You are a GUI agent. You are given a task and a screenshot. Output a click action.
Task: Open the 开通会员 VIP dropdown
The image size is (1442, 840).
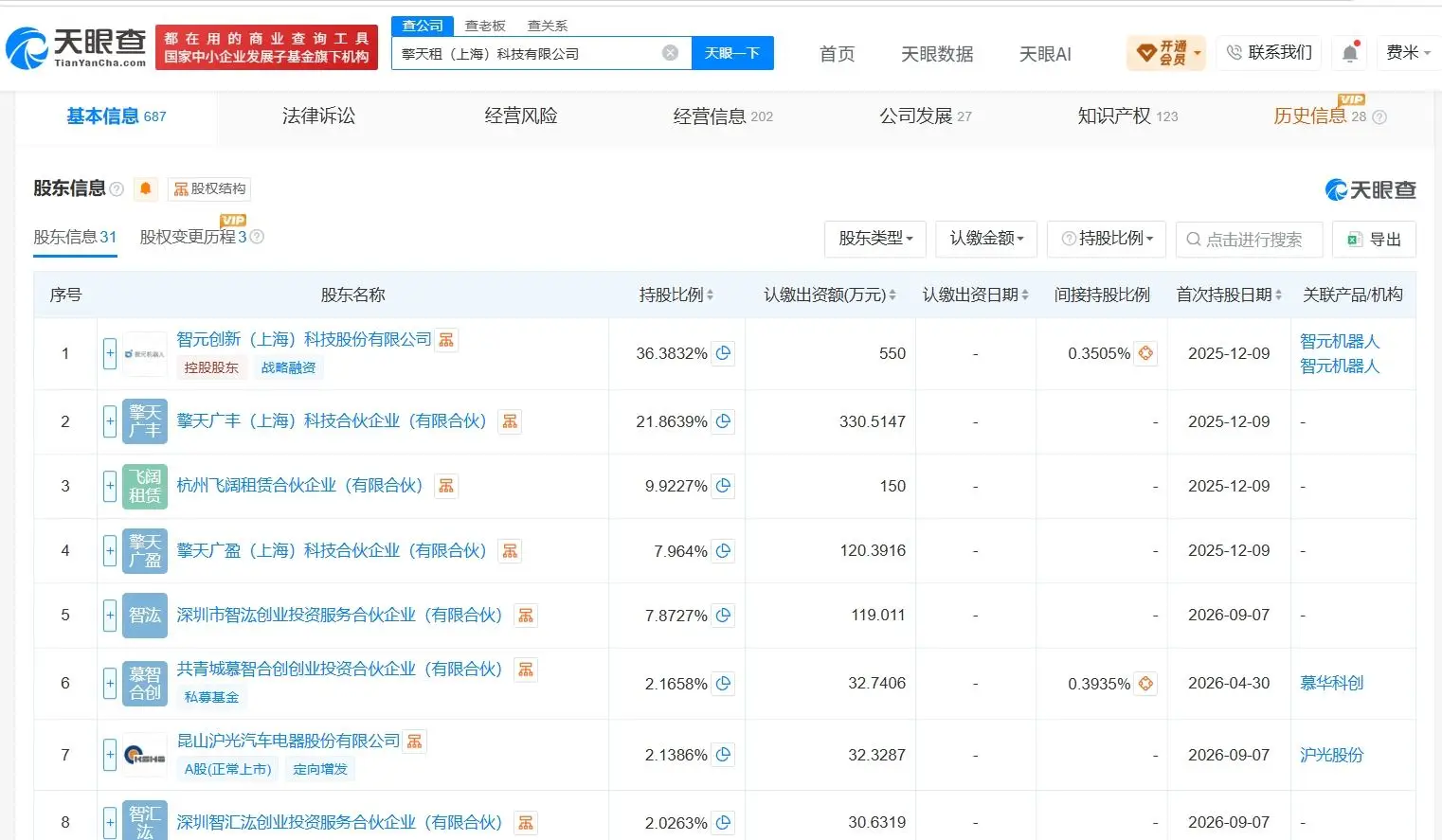point(1166,53)
